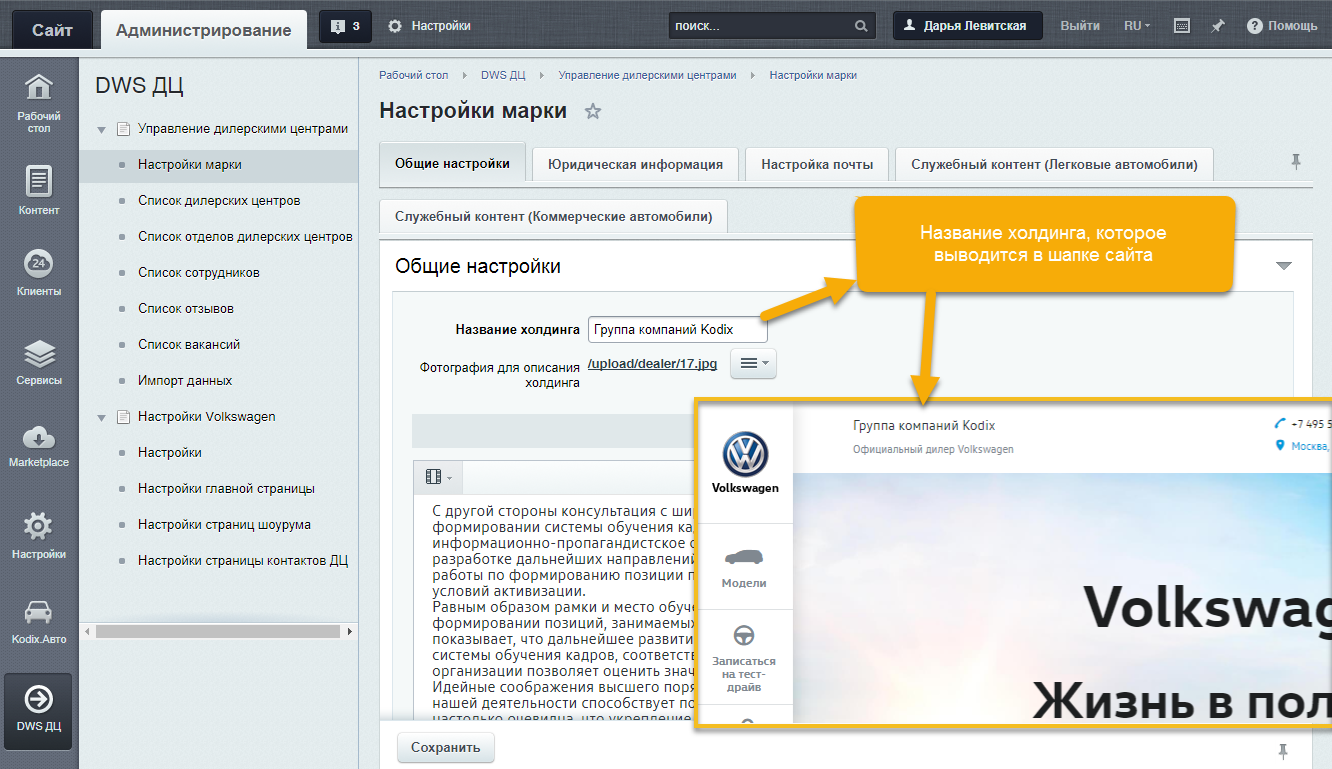Click Volkswagen logo in site preview
The image size is (1332, 769).
[x=745, y=453]
